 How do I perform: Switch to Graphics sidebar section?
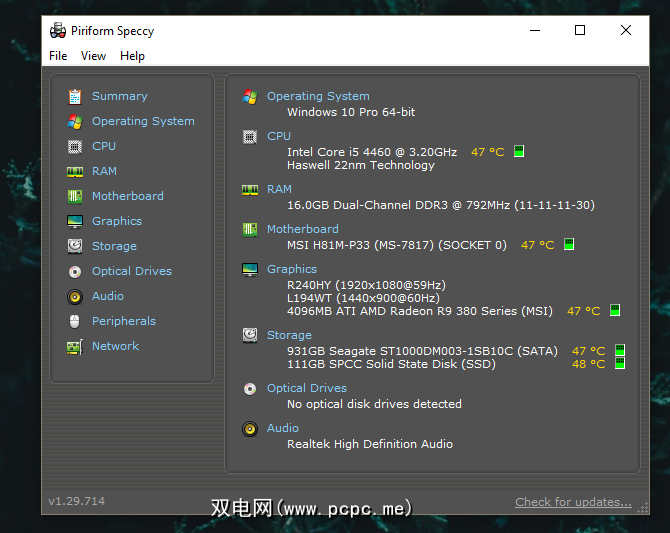(x=117, y=221)
